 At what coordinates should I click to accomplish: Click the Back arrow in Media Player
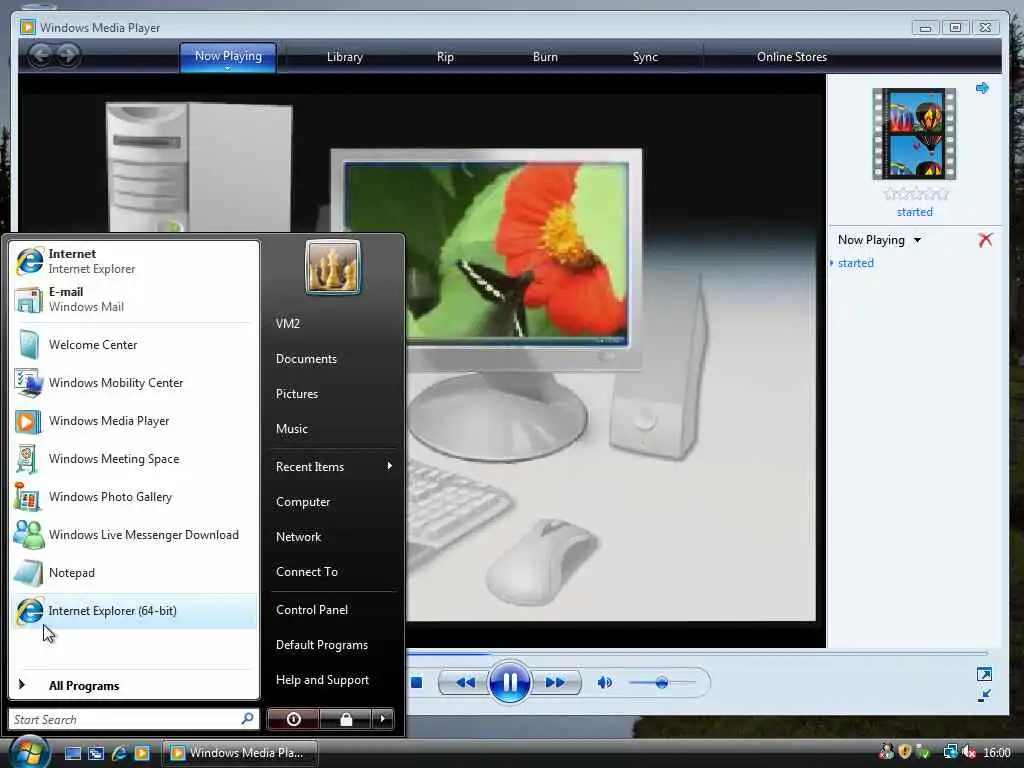pyautogui.click(x=40, y=55)
